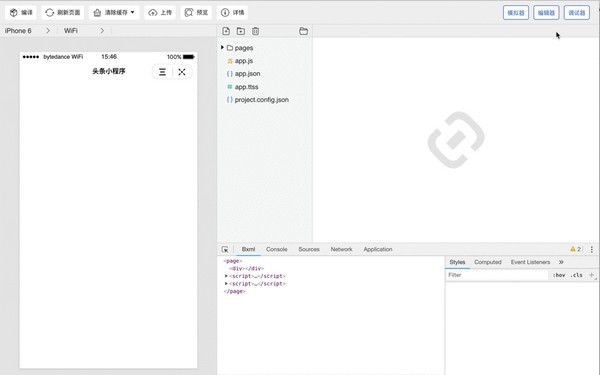Click the refresh page button

(63, 13)
